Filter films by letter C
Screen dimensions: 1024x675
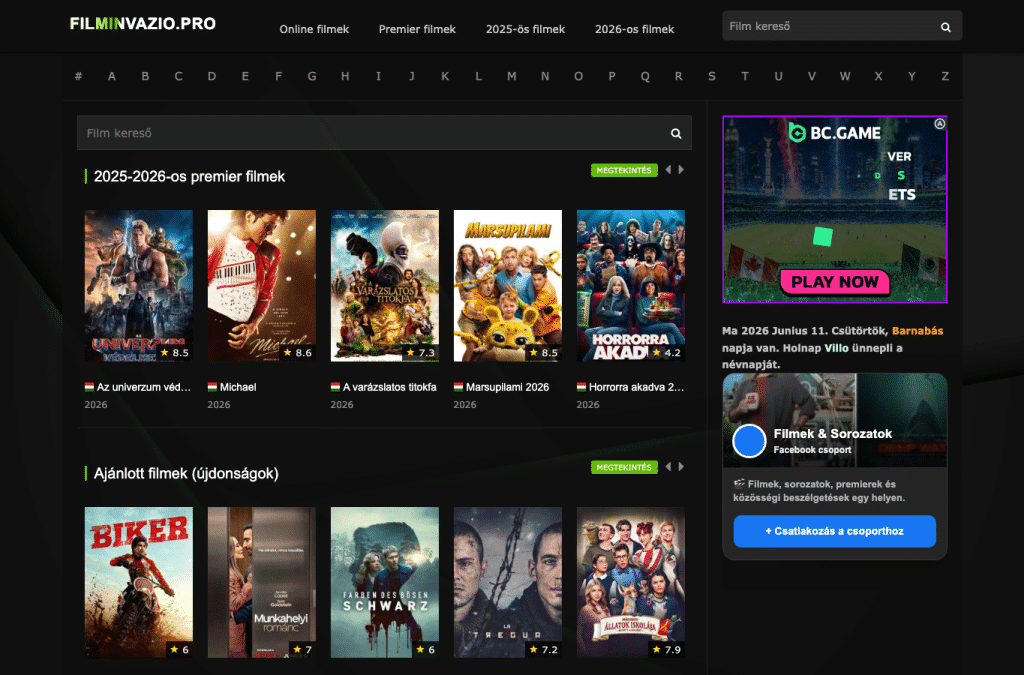coord(178,76)
